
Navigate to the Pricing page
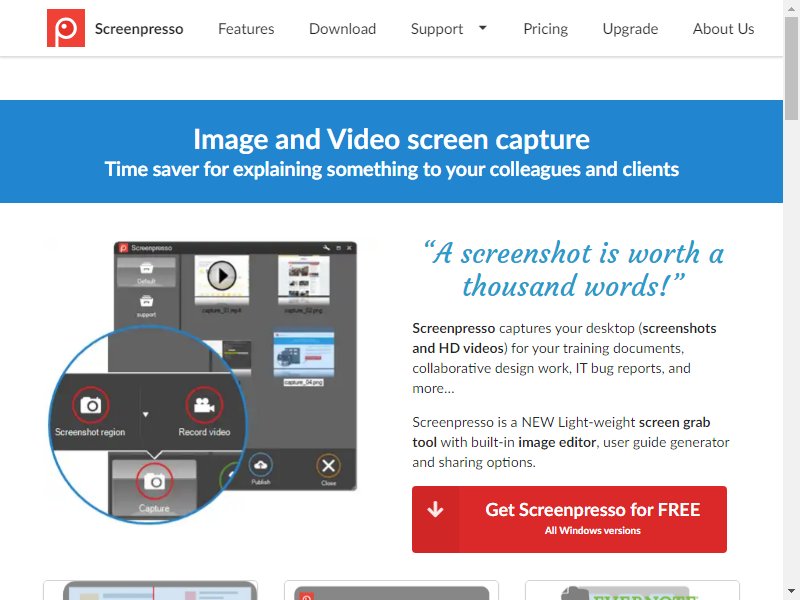(x=545, y=29)
